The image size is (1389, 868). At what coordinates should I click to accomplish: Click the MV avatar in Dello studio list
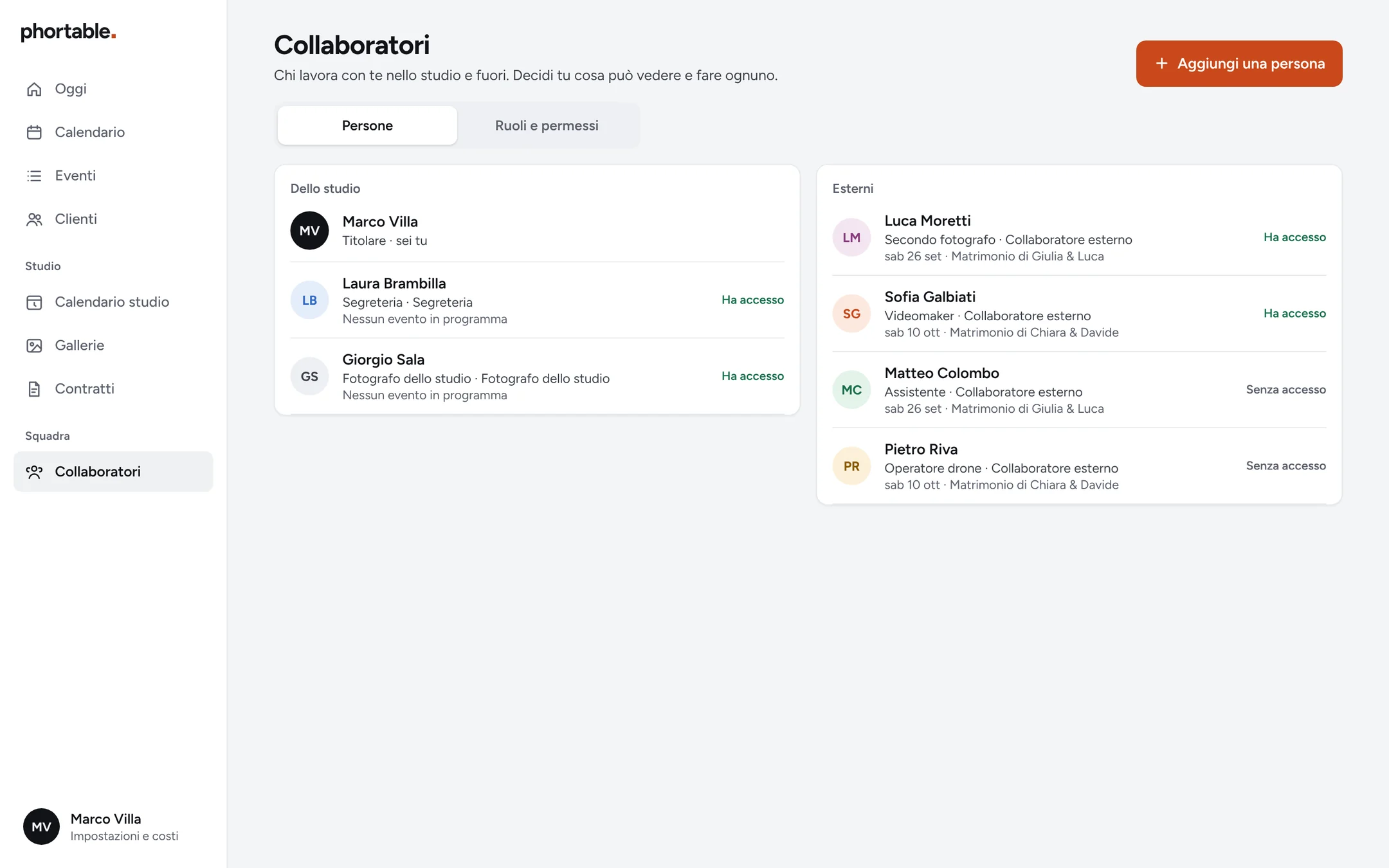tap(309, 230)
